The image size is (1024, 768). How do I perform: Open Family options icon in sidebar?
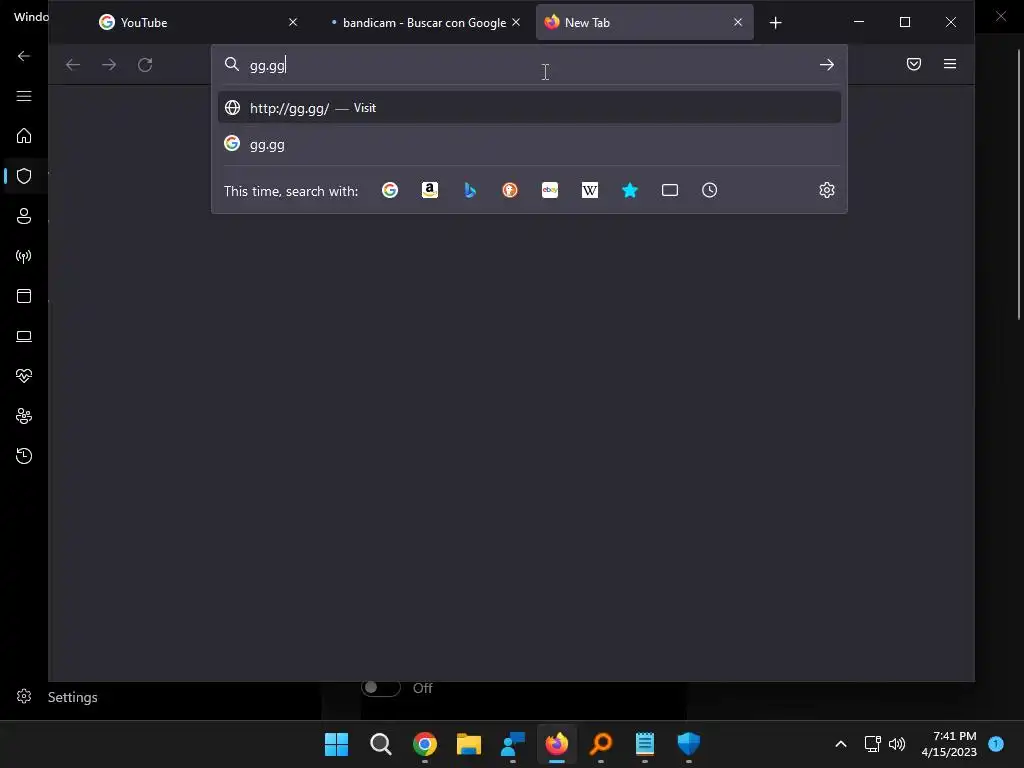[x=24, y=416]
